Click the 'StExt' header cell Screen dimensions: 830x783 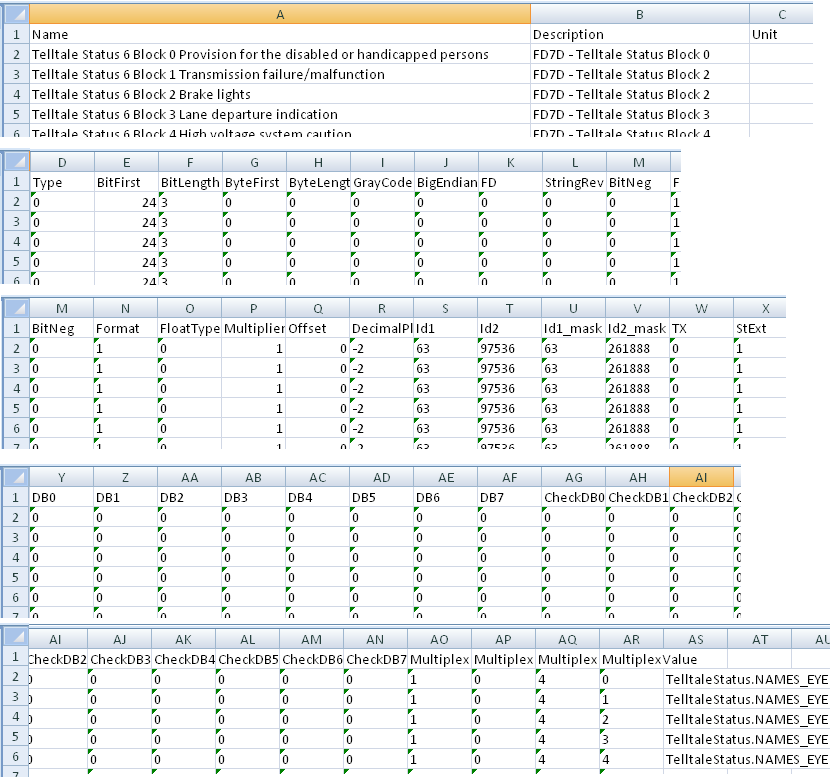tap(760, 328)
